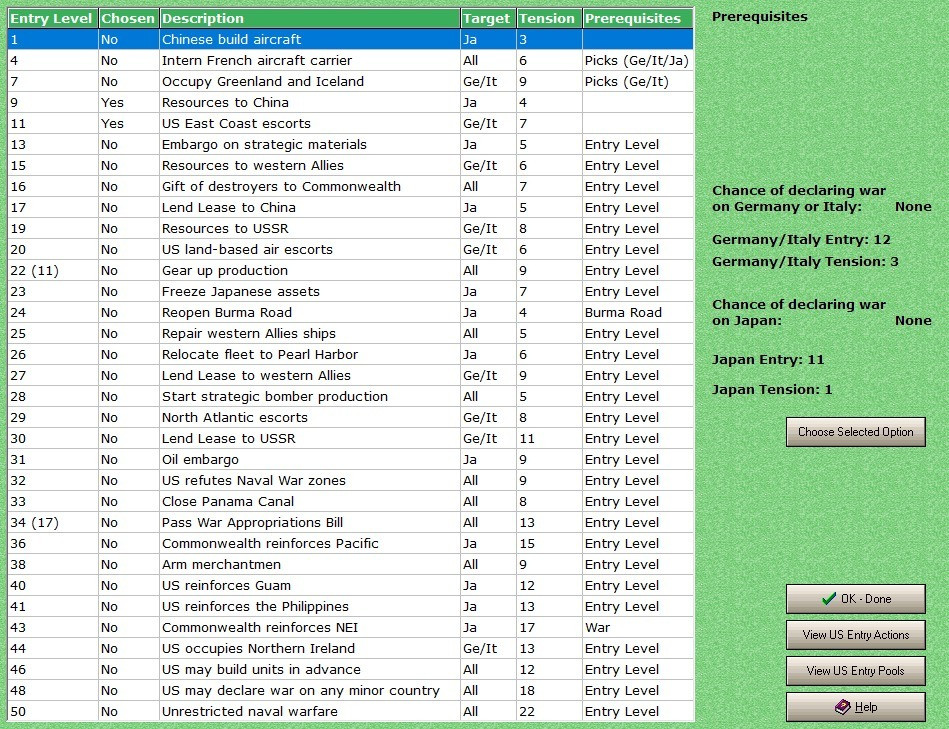Image resolution: width=949 pixels, height=729 pixels.
Task: Select 'Pass War Appropriations Bill' row
Action: (x=350, y=522)
